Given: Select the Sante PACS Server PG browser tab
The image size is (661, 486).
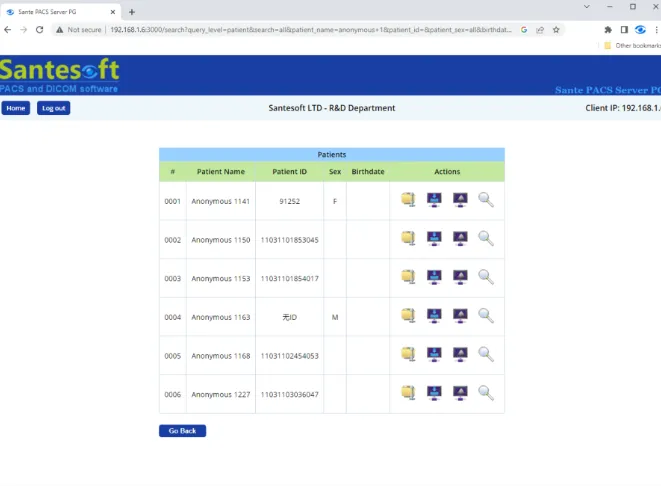Looking at the screenshot, I should click(61, 12).
